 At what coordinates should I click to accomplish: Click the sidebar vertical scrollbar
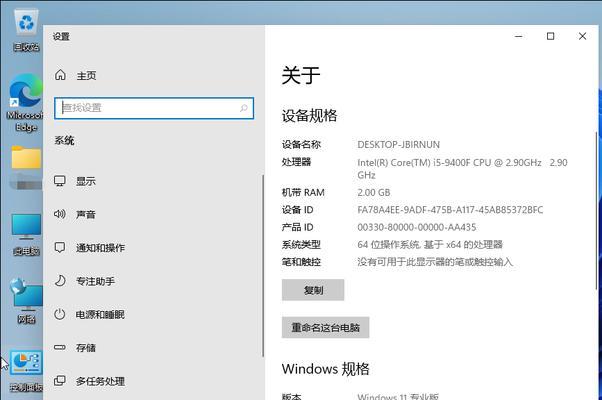(x=263, y=266)
